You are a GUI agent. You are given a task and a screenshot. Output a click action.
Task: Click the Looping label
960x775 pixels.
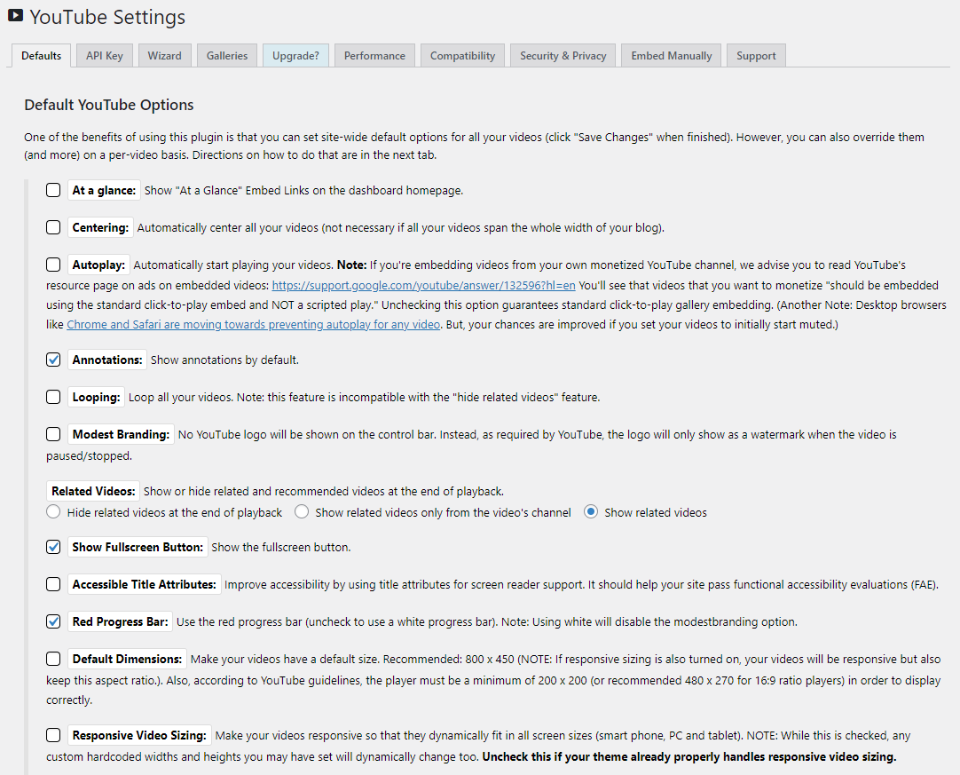point(96,397)
